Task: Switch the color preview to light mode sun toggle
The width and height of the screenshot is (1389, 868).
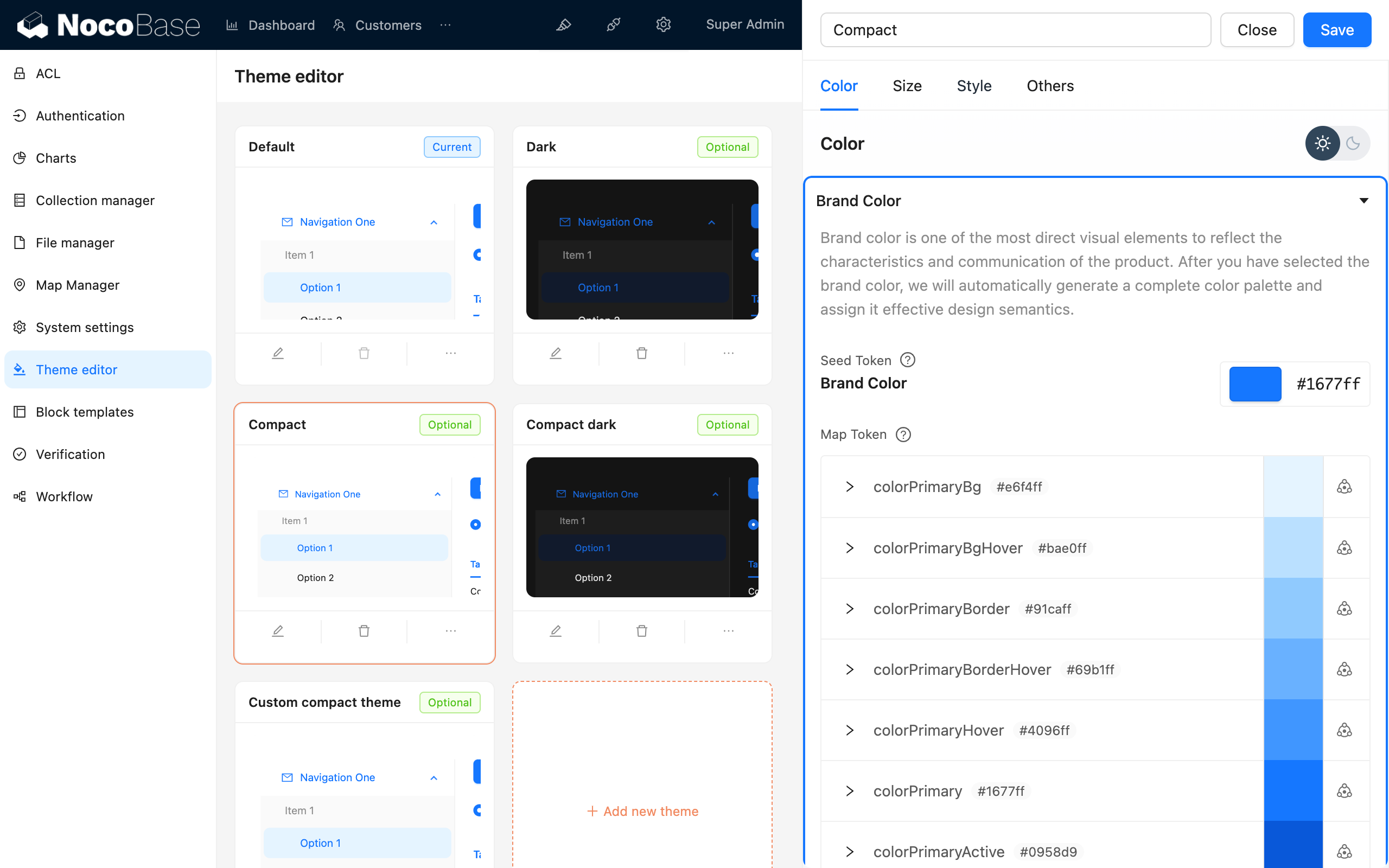Action: [x=1322, y=143]
